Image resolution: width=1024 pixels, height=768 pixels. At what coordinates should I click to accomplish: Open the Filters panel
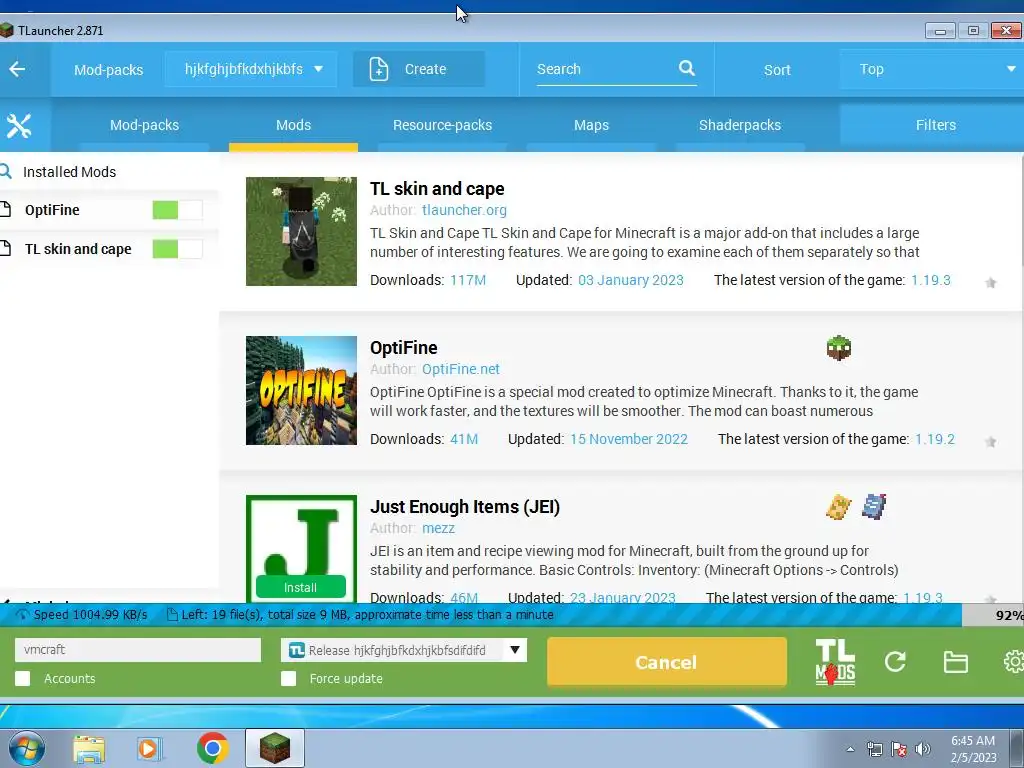click(x=932, y=125)
